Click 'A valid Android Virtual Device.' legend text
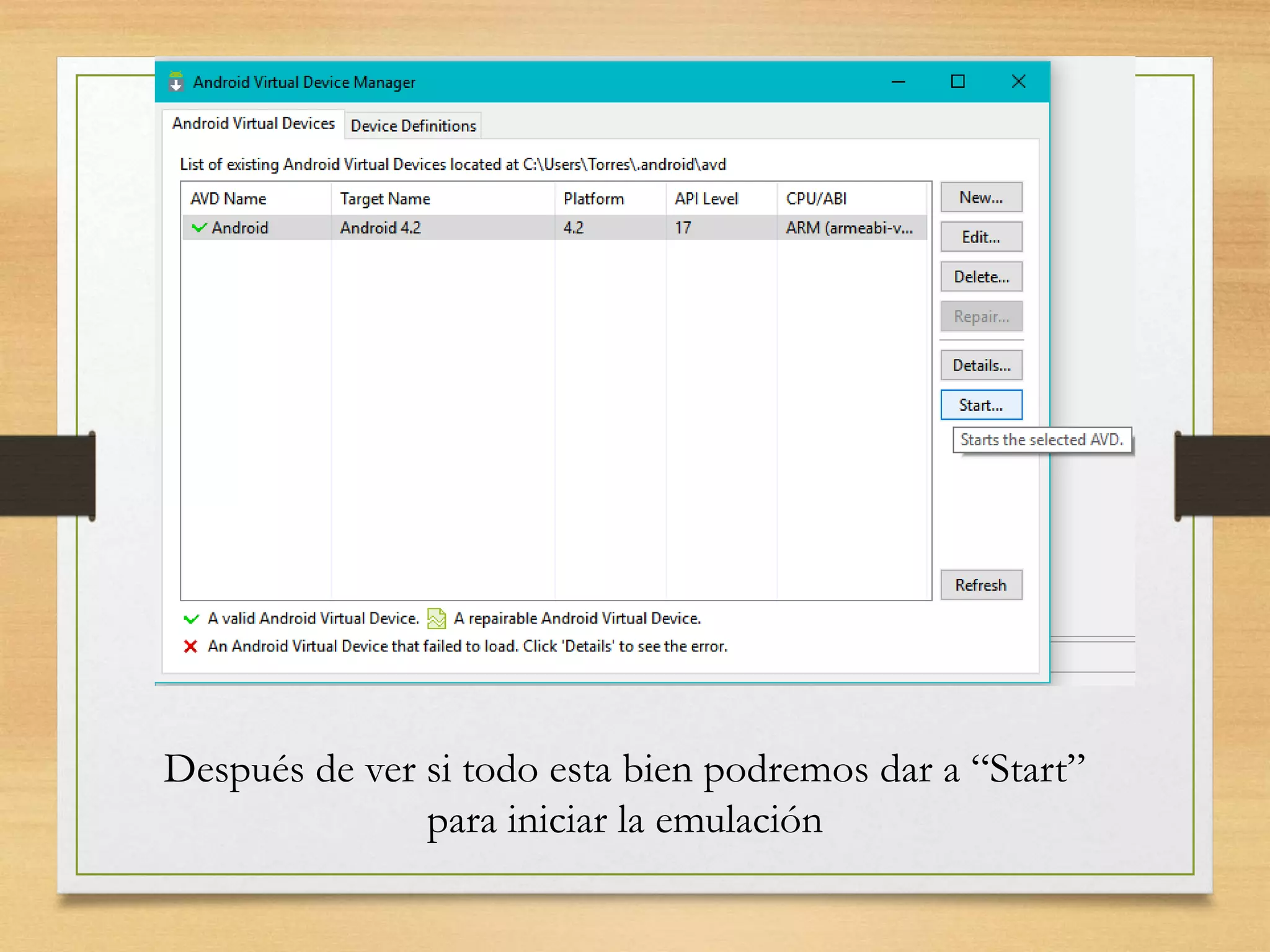The width and height of the screenshot is (1270, 952). [313, 618]
